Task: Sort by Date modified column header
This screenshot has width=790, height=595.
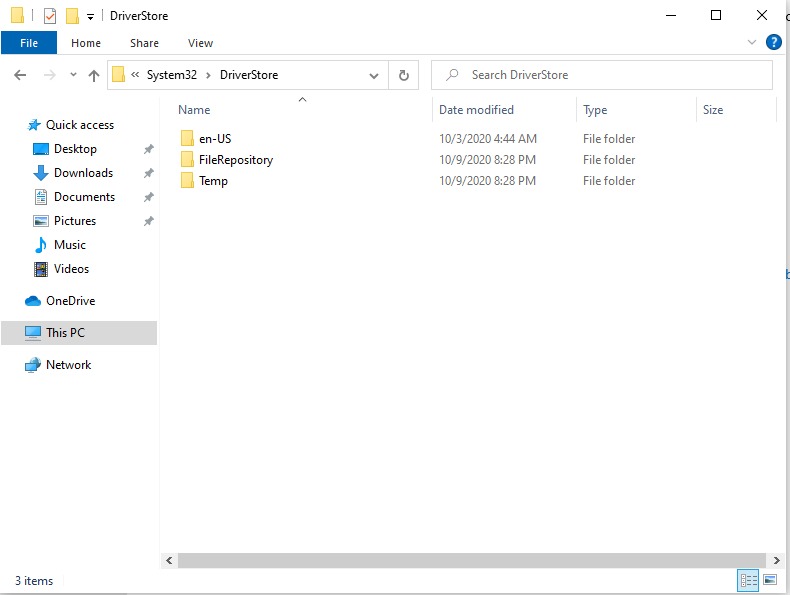Action: 476,110
